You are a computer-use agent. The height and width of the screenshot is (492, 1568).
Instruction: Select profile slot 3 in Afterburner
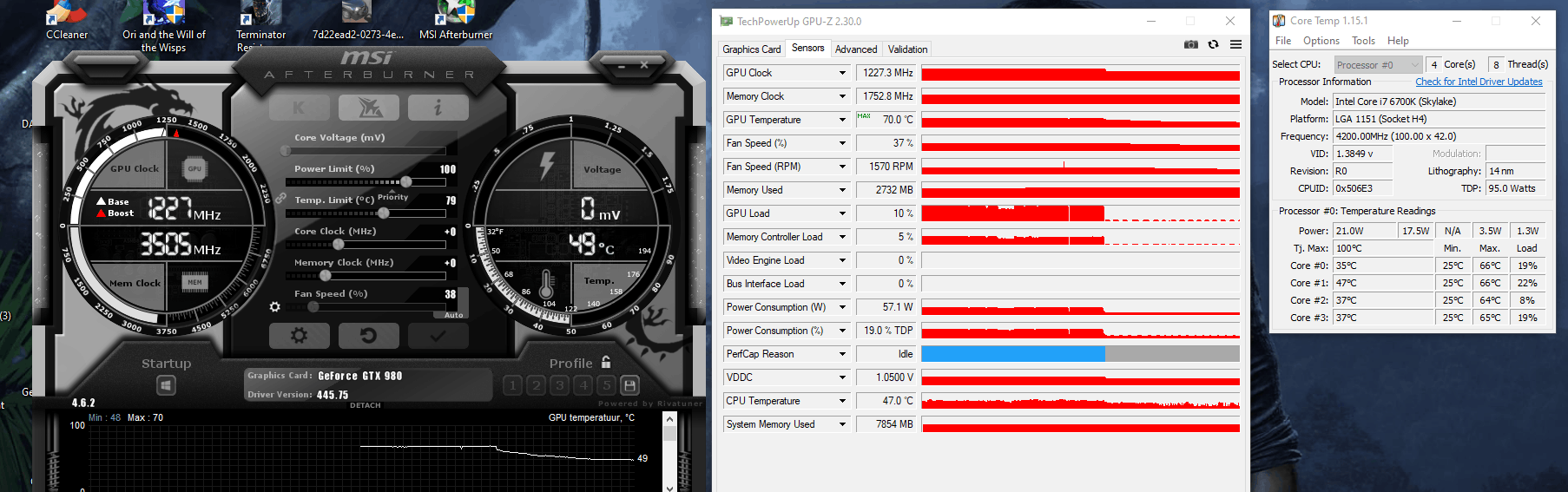560,384
